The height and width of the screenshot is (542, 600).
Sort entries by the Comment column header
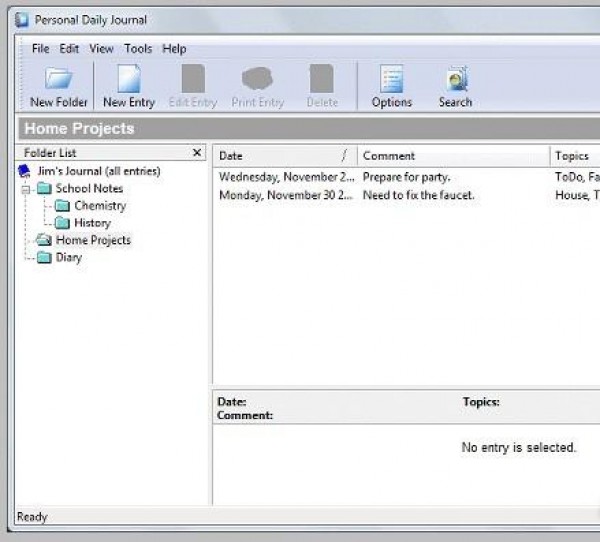(453, 156)
